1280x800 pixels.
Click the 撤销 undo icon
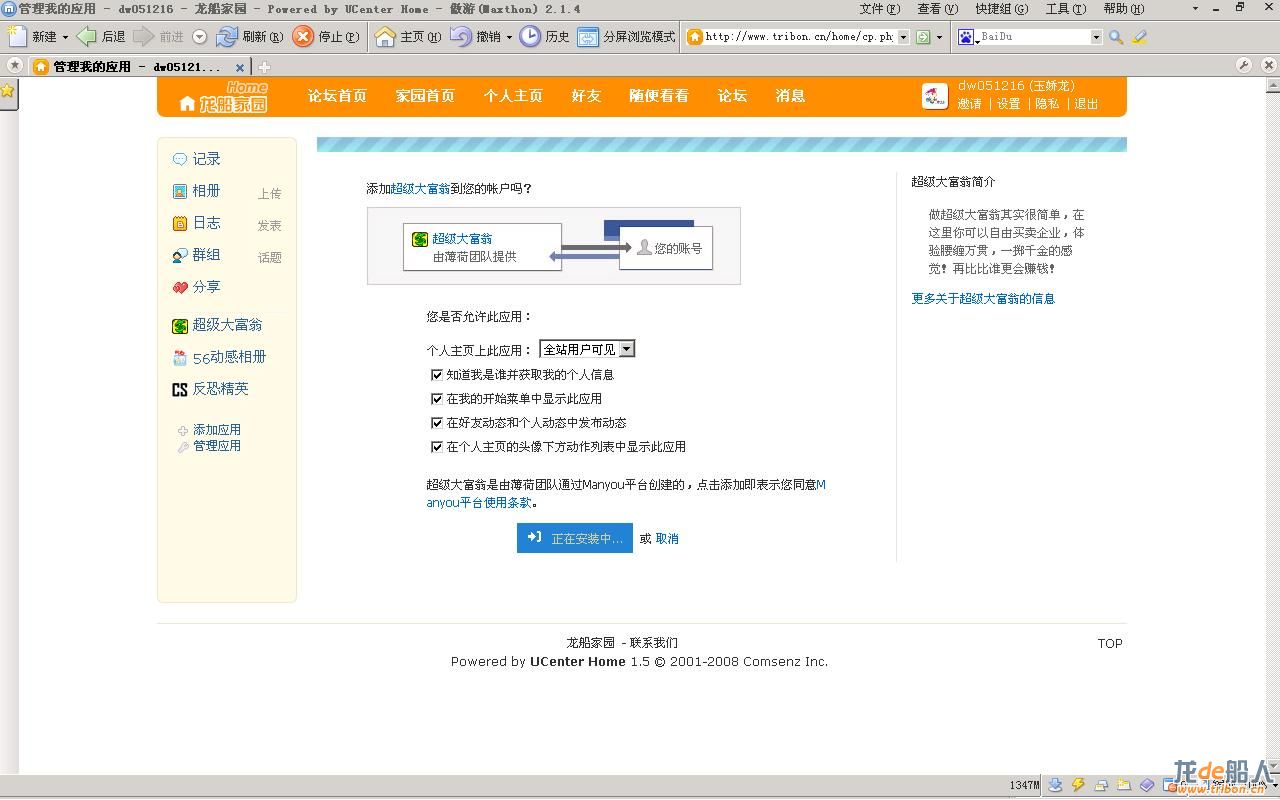[461, 37]
